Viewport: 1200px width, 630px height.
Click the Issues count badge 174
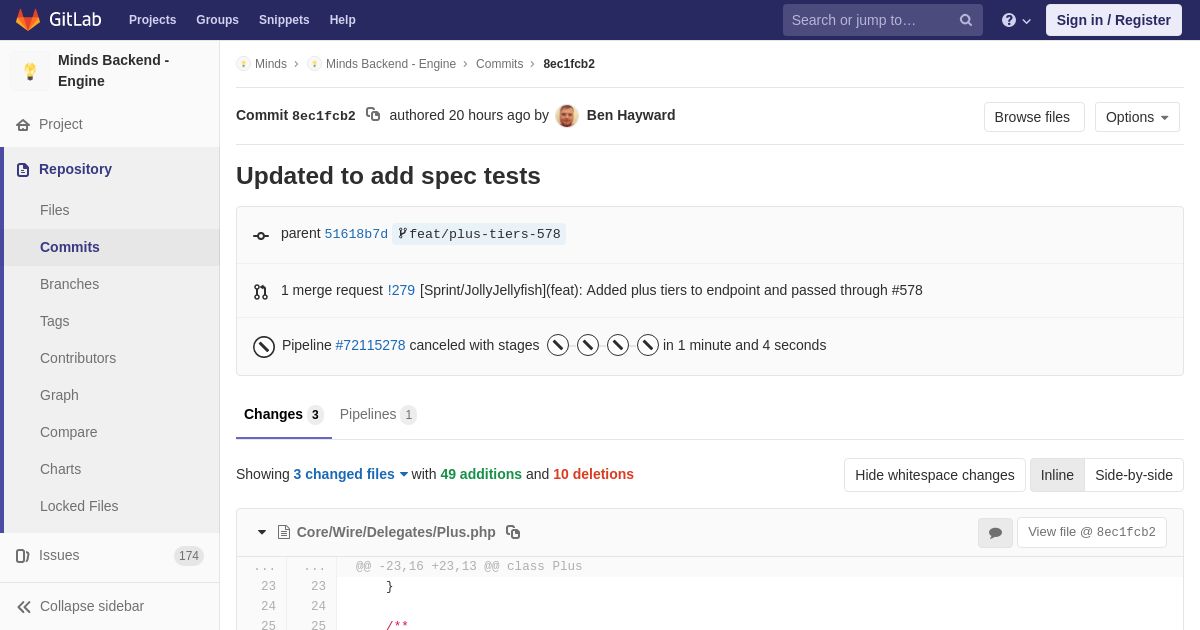click(x=189, y=556)
